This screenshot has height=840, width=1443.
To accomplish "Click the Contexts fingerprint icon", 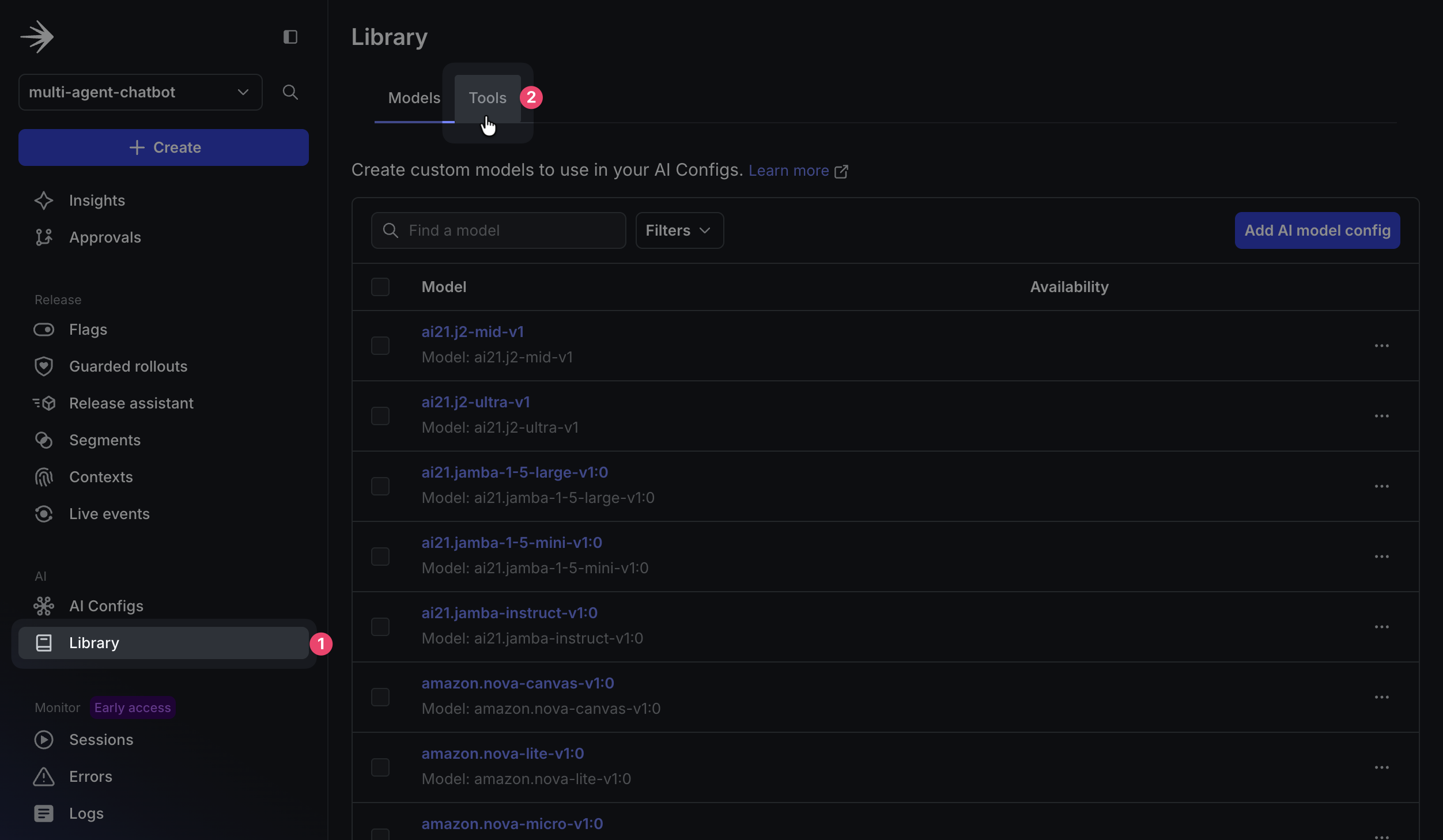I will [x=44, y=477].
